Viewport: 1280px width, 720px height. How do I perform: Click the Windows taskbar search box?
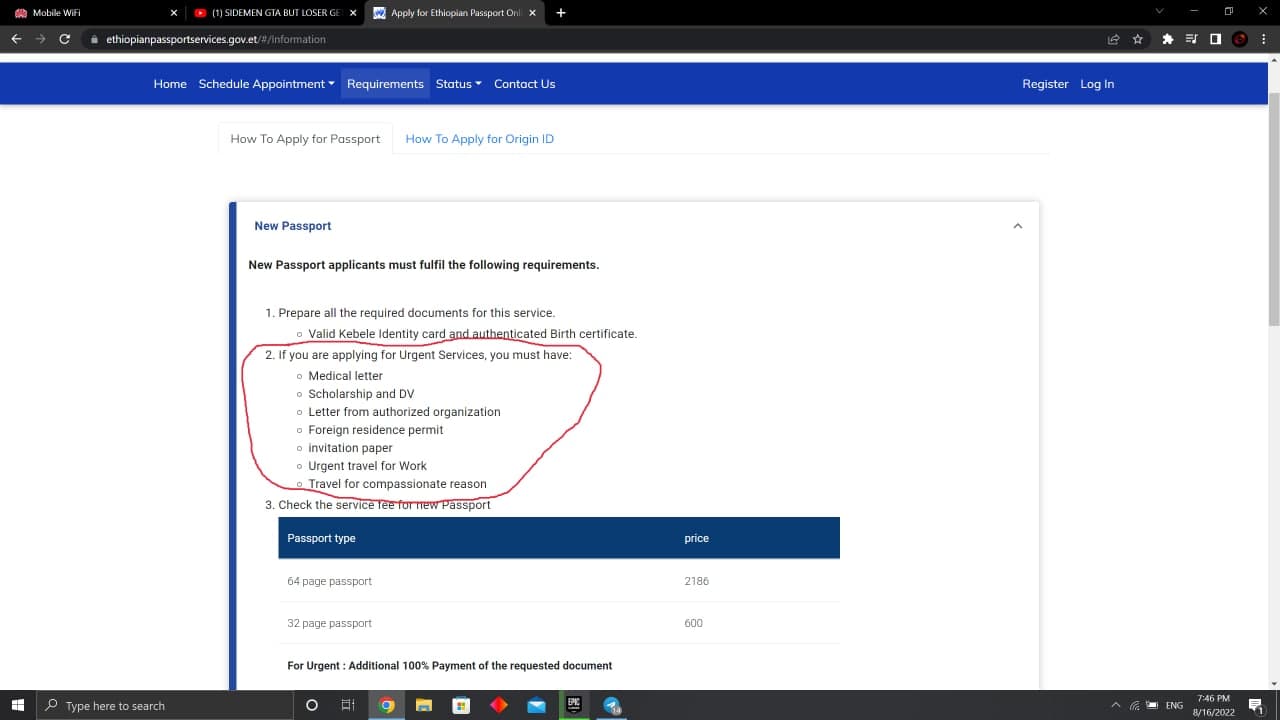[164, 705]
